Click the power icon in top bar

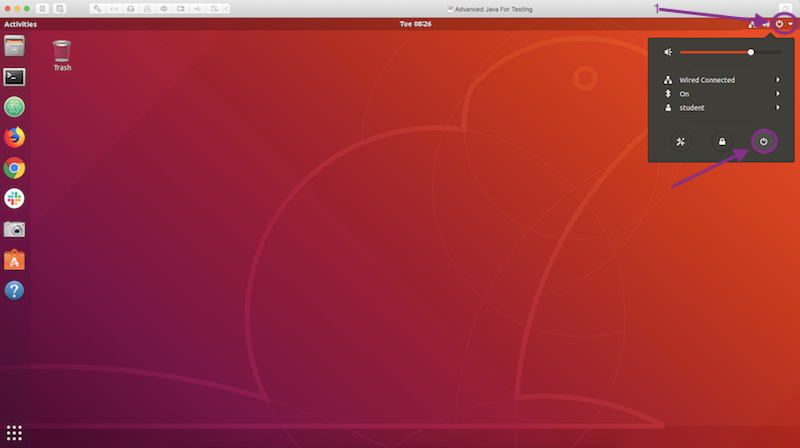779,24
